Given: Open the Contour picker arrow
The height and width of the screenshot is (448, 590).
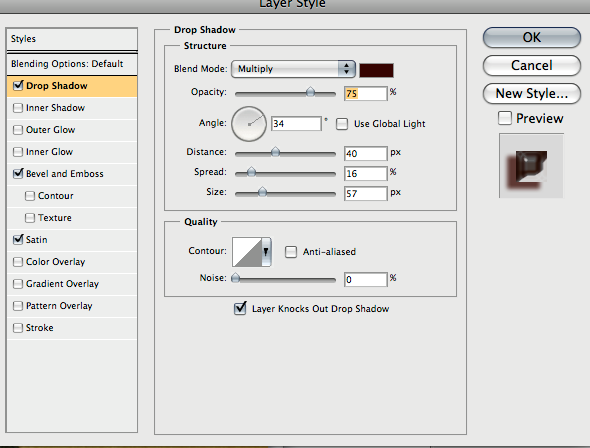Looking at the screenshot, I should [266, 252].
